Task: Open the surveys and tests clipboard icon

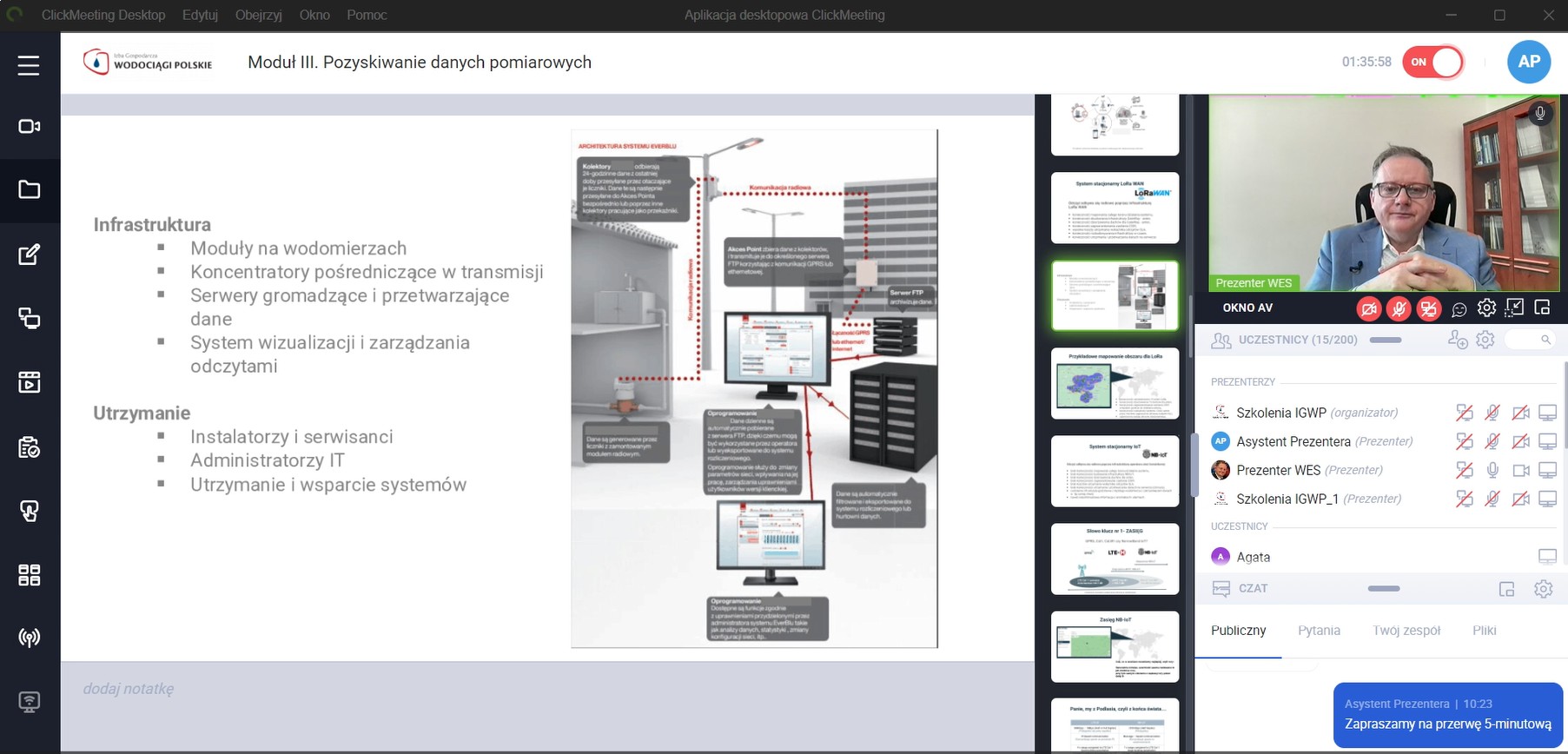Action: coord(29,447)
